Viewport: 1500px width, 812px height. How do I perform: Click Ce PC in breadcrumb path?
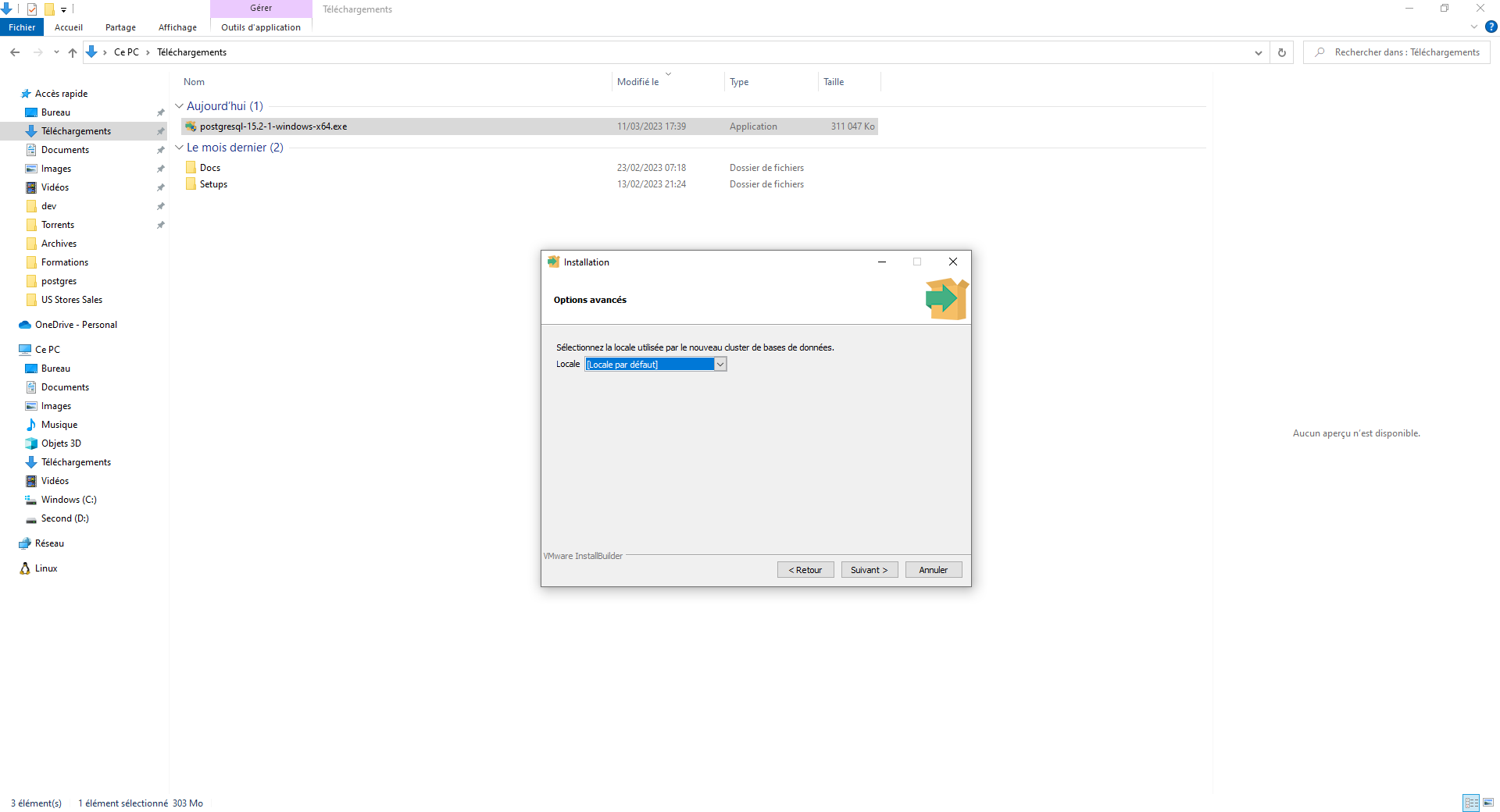(127, 52)
